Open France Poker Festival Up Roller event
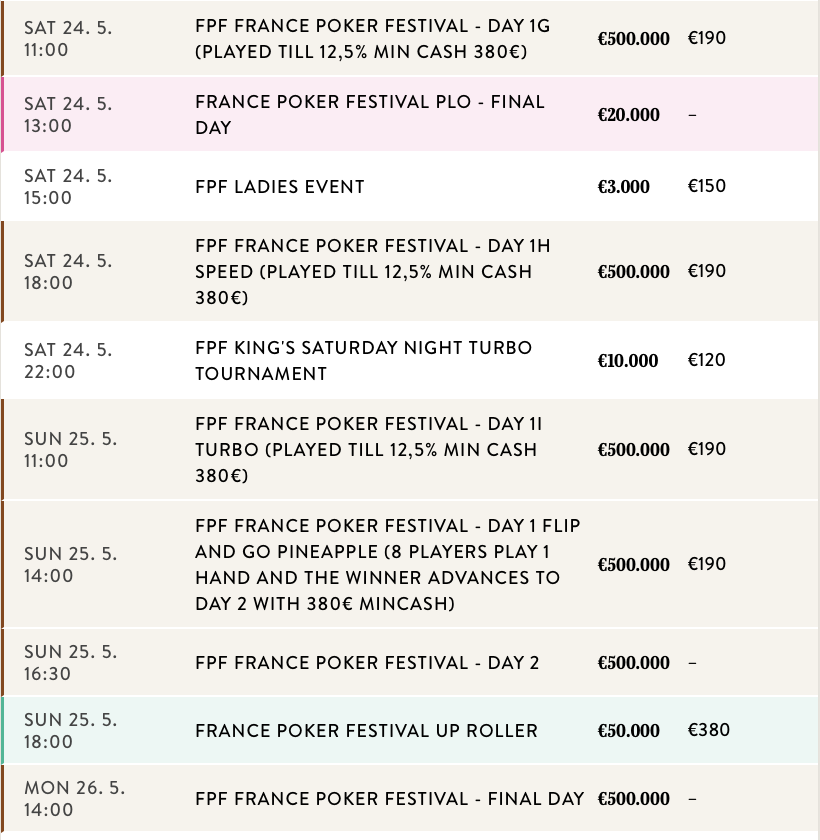The height and width of the screenshot is (840, 820). click(366, 731)
